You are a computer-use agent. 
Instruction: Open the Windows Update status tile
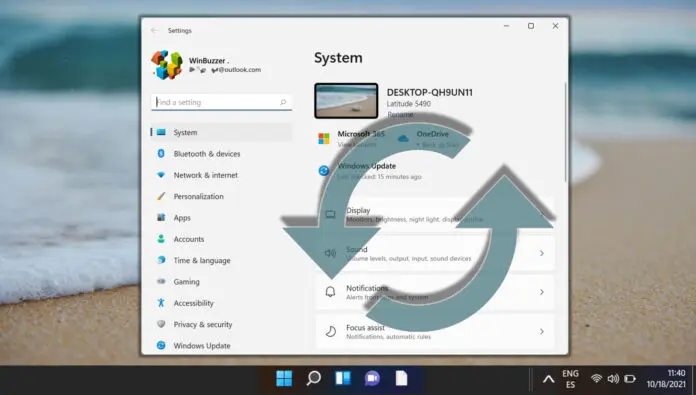point(370,170)
